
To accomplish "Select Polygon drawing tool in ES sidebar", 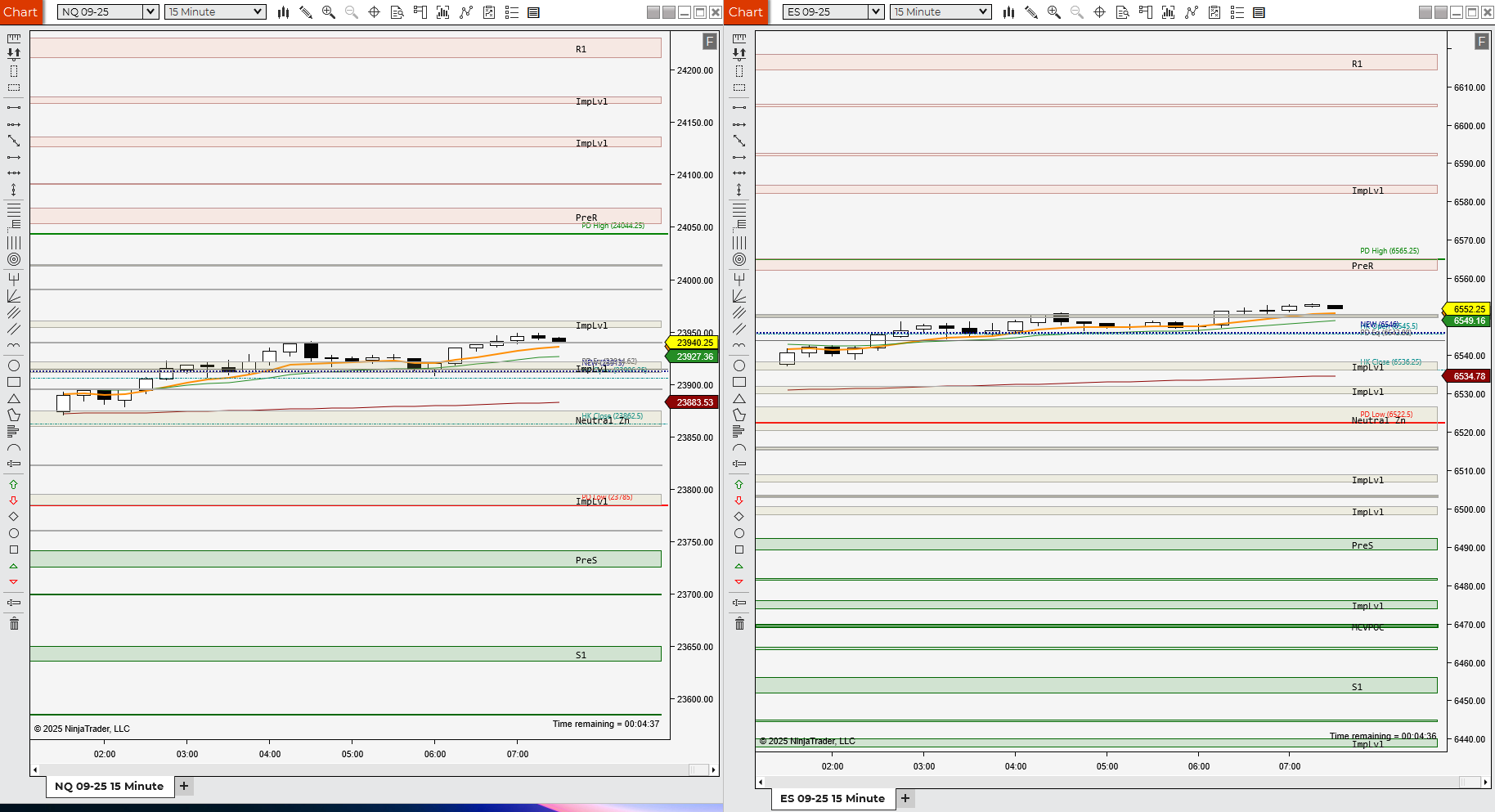I will coord(739,415).
